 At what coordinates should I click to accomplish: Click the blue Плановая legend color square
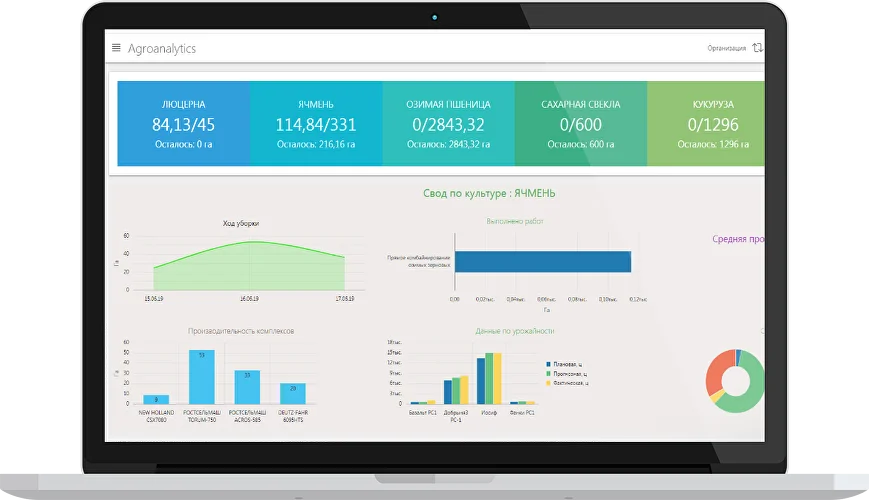(548, 364)
